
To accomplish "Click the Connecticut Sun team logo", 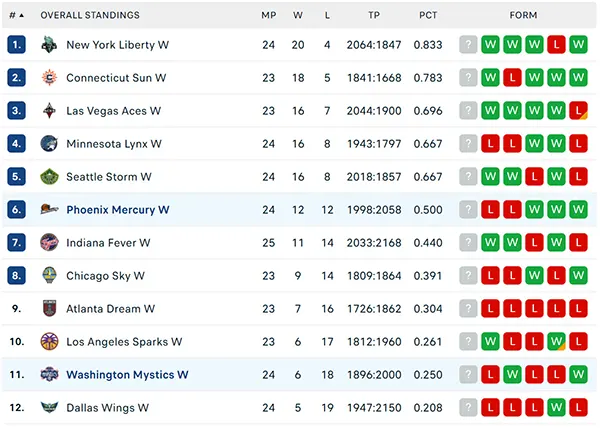I will pyautogui.click(x=49, y=78).
